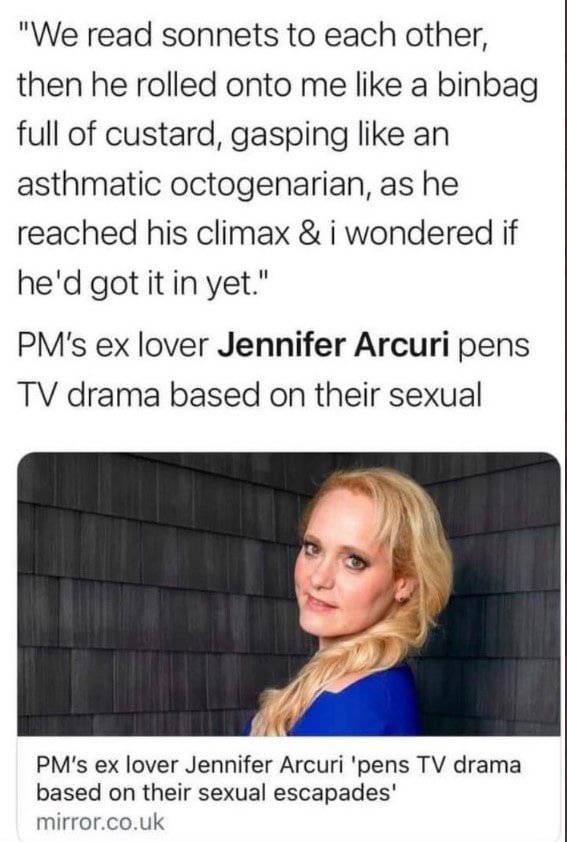Click the word "gasping" in the quote
567x842 pixels.
click(289, 136)
